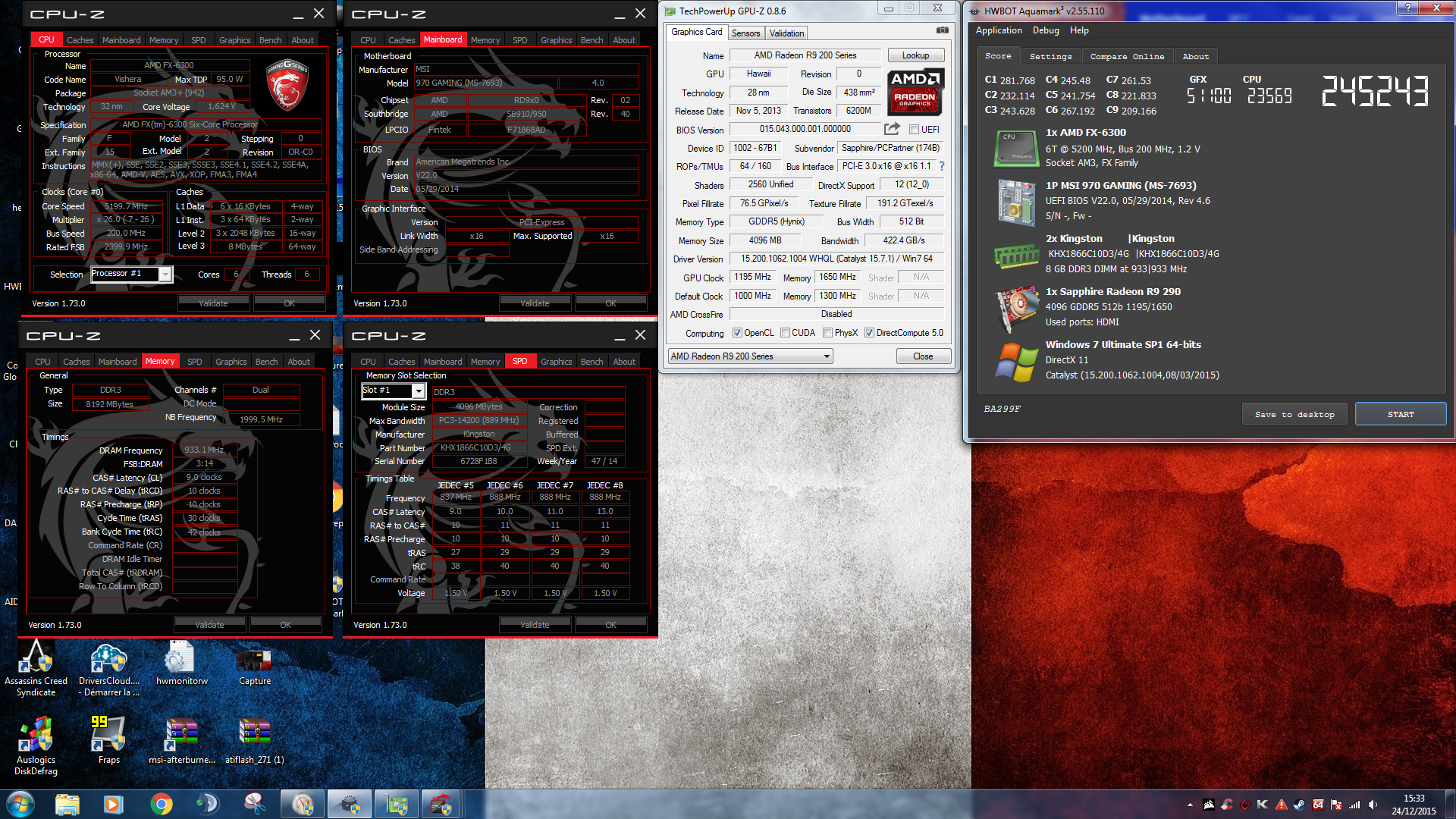The image size is (1456, 819).
Task: Open the About tab in Aquamark
Action: (x=1196, y=57)
